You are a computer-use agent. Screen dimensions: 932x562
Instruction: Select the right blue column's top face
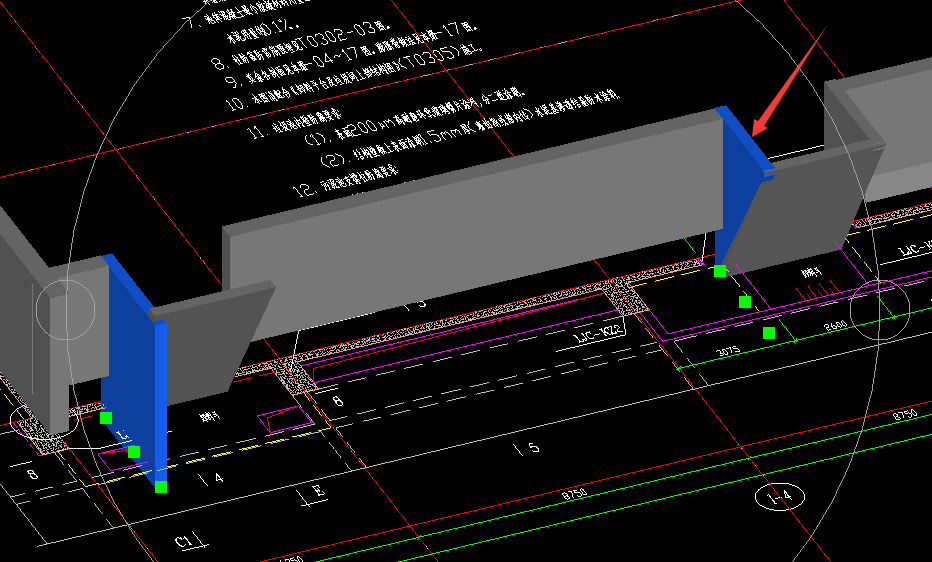(747, 141)
